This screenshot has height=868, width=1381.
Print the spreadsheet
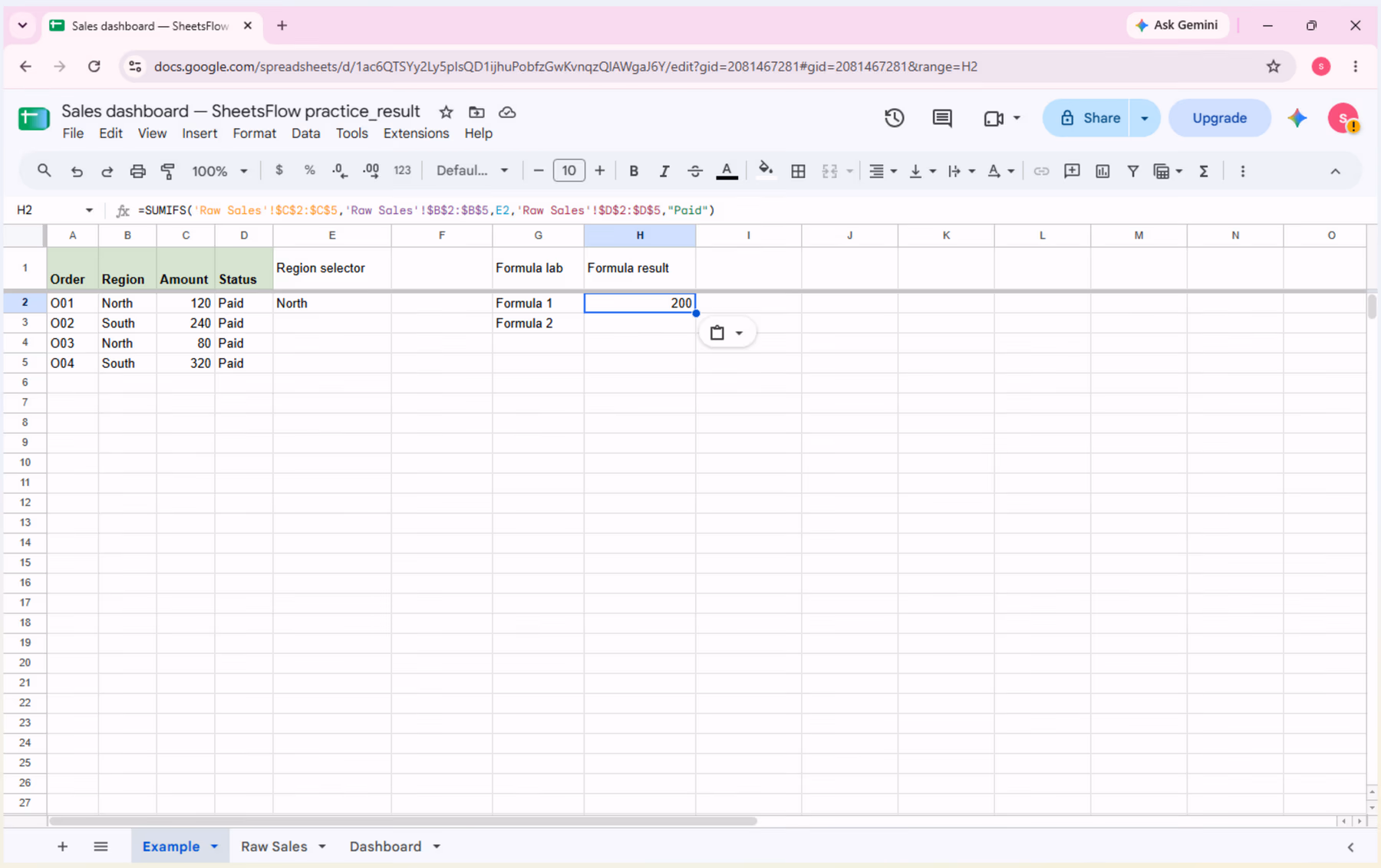138,171
